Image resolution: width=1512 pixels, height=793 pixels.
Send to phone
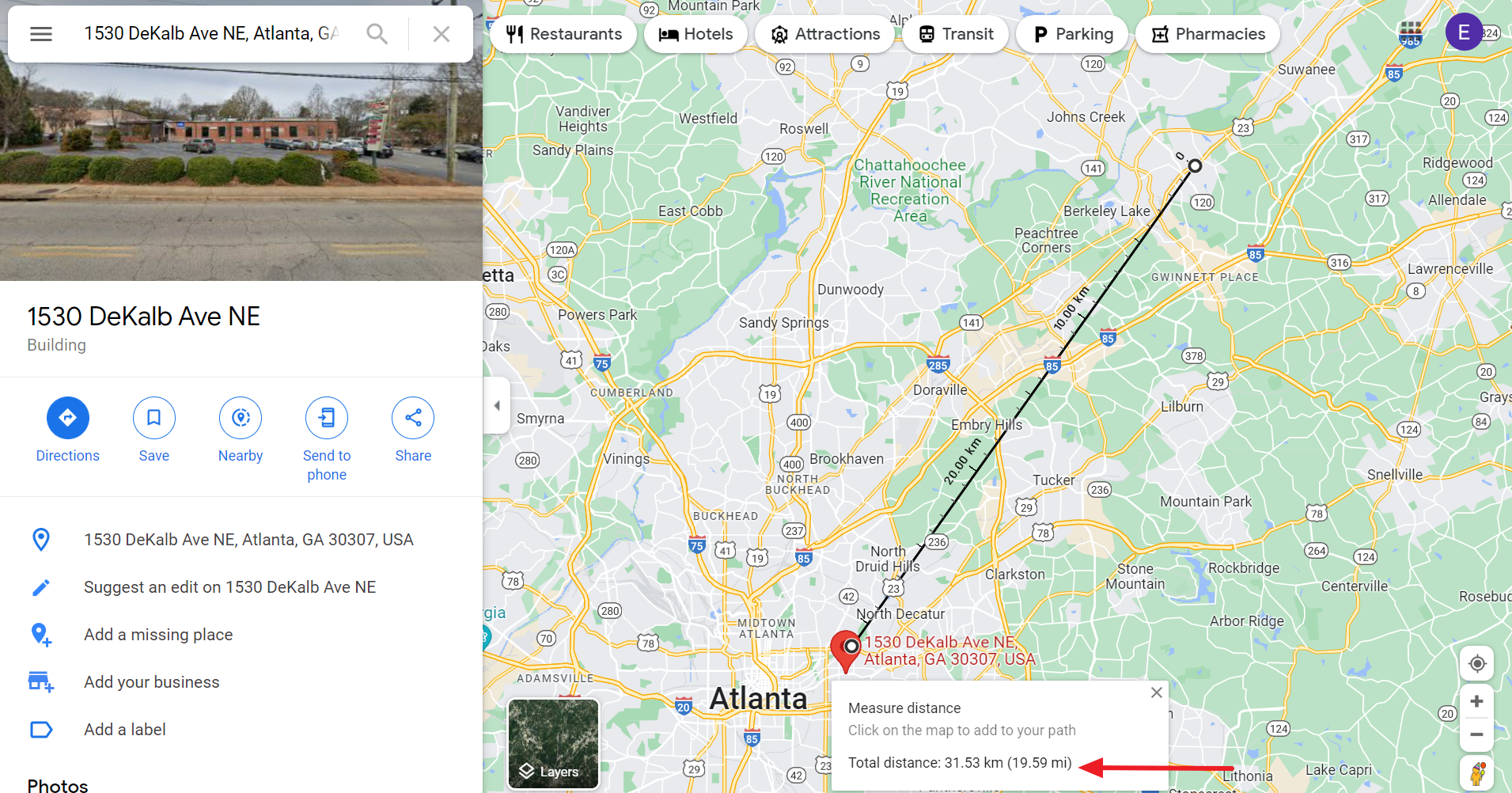click(x=327, y=440)
